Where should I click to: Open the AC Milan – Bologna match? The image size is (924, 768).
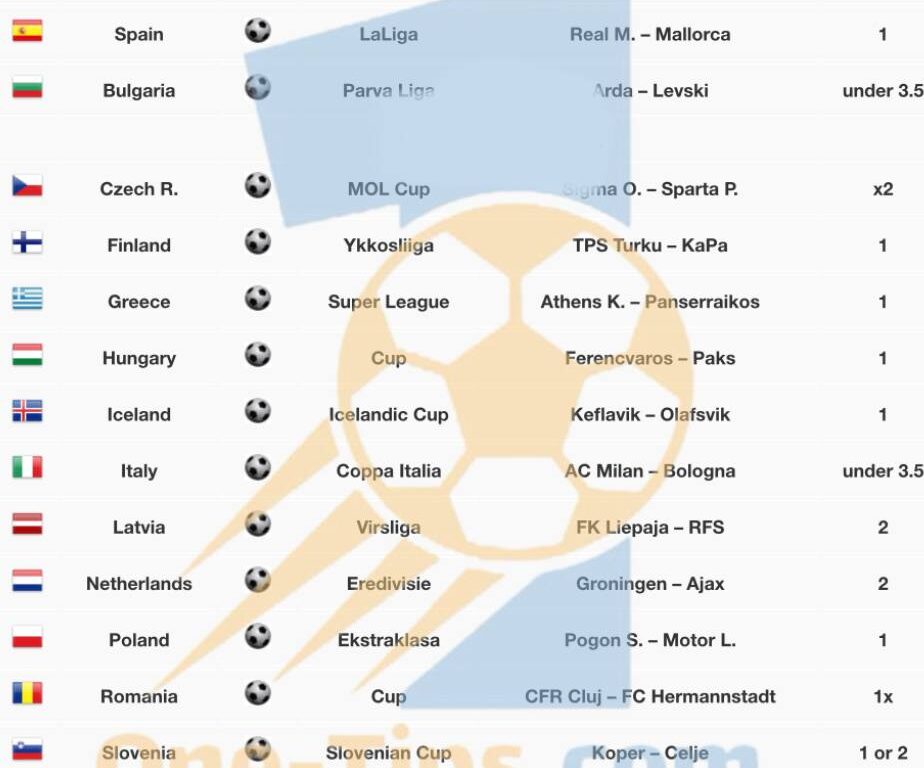(650, 471)
